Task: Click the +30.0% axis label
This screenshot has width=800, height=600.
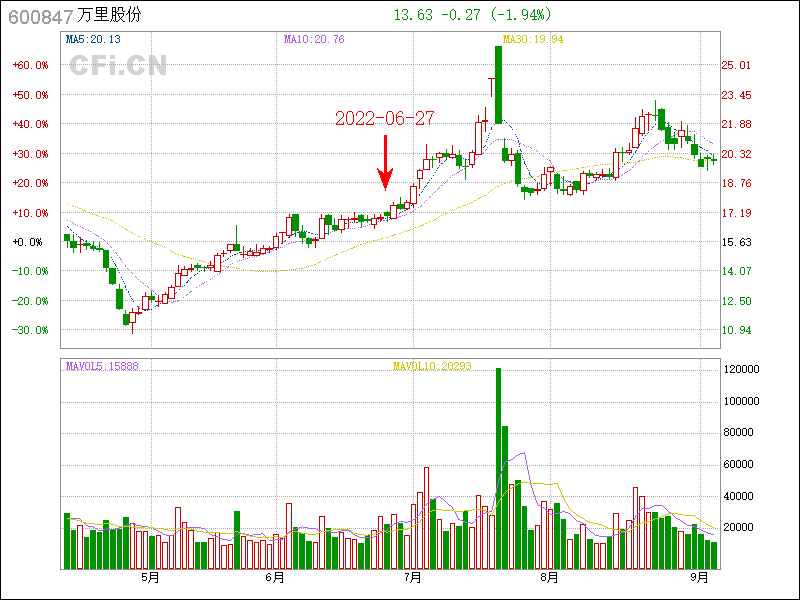Action: (x=31, y=154)
